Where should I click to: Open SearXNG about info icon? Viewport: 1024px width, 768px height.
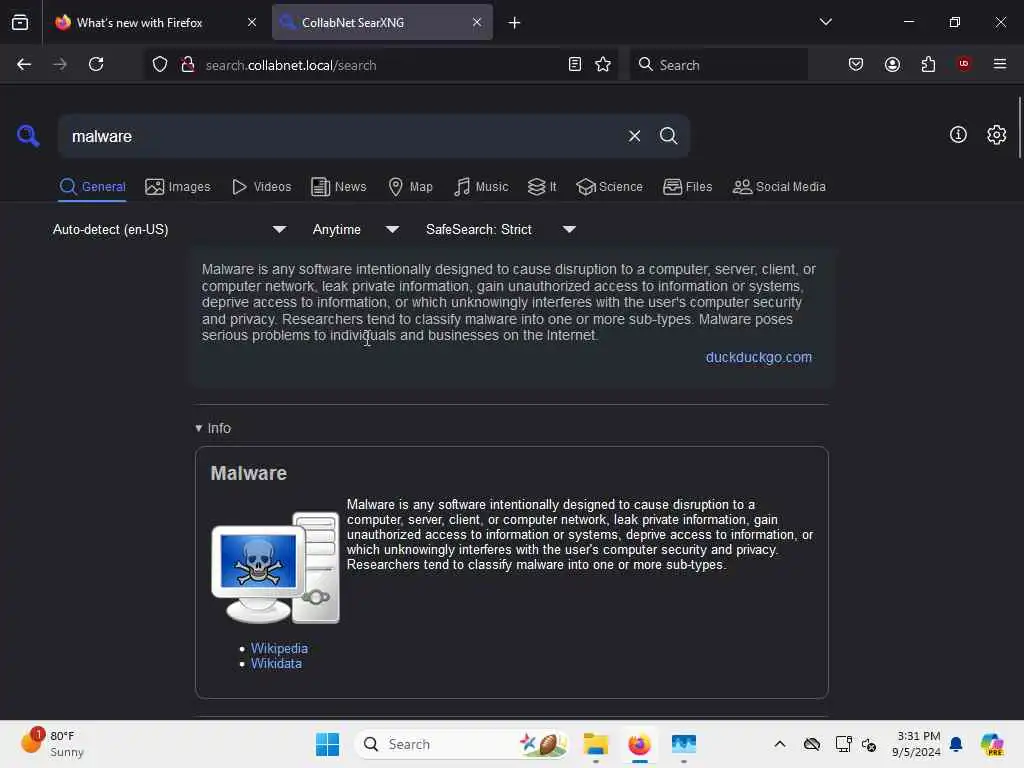tap(958, 135)
